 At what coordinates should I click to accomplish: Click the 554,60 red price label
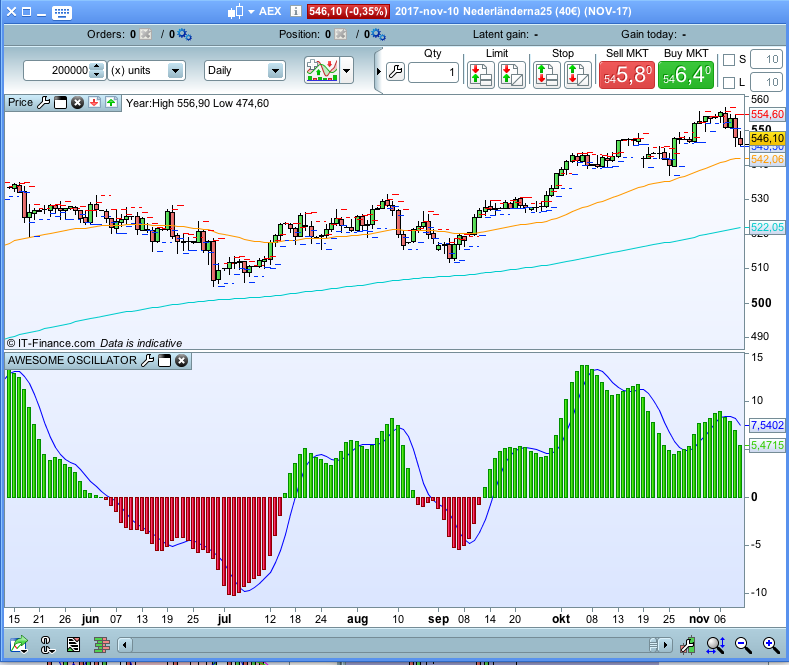767,114
